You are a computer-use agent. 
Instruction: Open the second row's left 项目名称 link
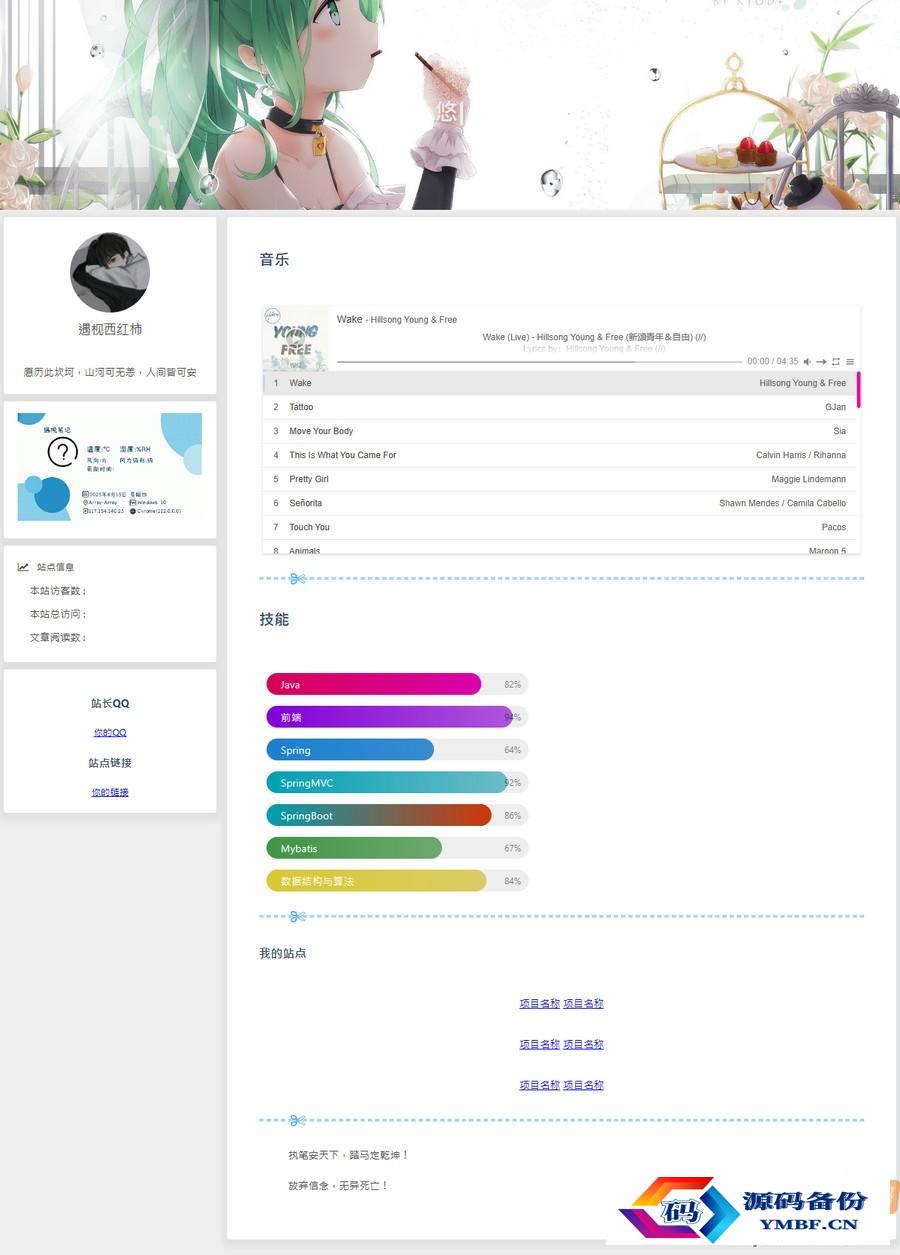pyautogui.click(x=540, y=1044)
